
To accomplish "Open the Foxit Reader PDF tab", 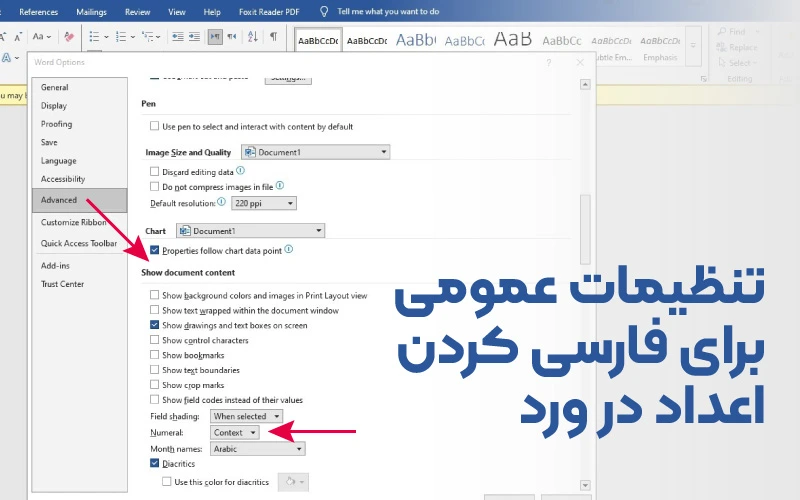I will click(x=269, y=12).
